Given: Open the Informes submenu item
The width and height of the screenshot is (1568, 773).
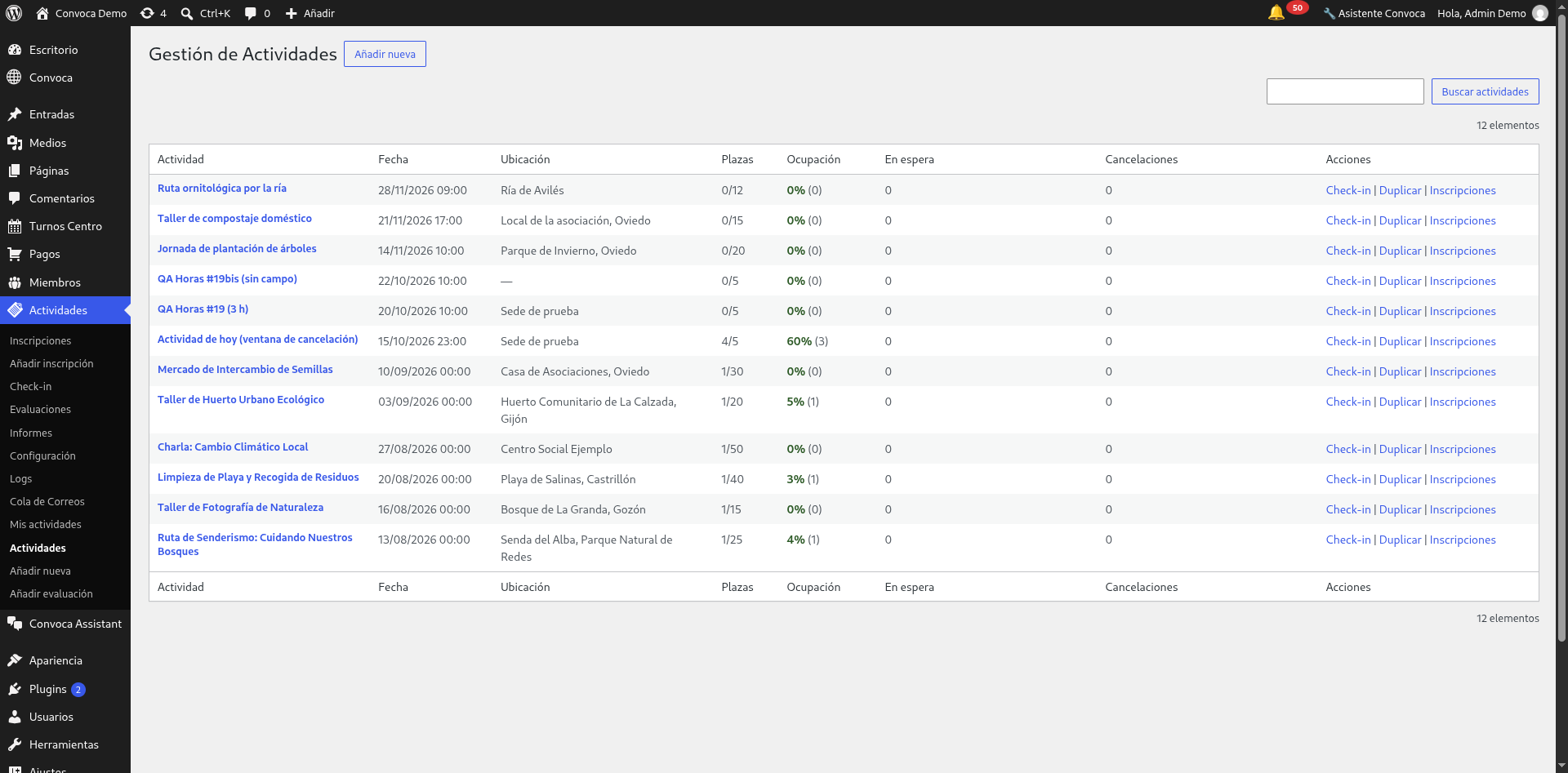Looking at the screenshot, I should tap(31, 433).
